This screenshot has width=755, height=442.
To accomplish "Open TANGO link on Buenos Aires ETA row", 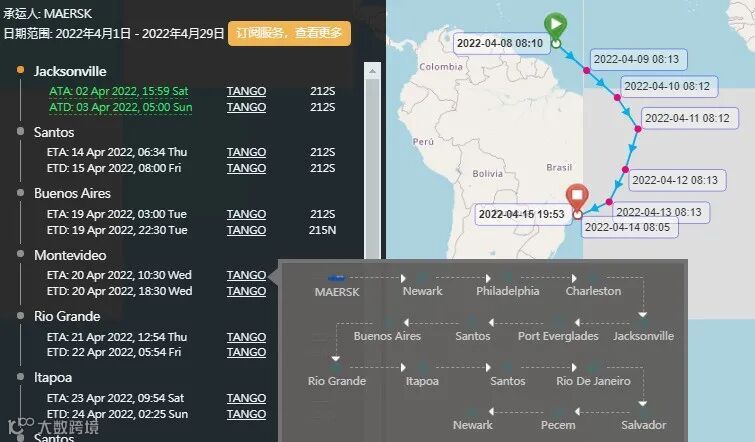I will [246, 214].
